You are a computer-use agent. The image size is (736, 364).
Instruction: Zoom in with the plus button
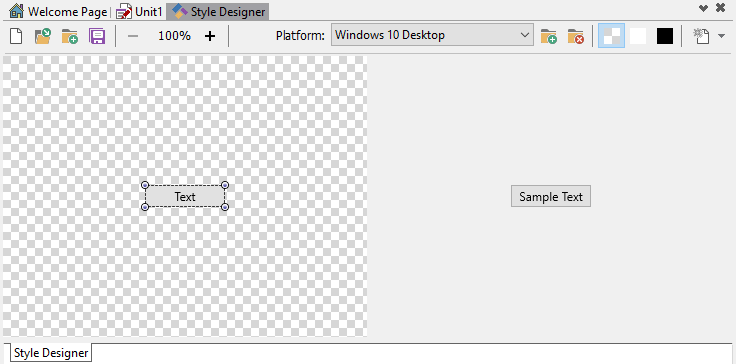pyautogui.click(x=210, y=36)
